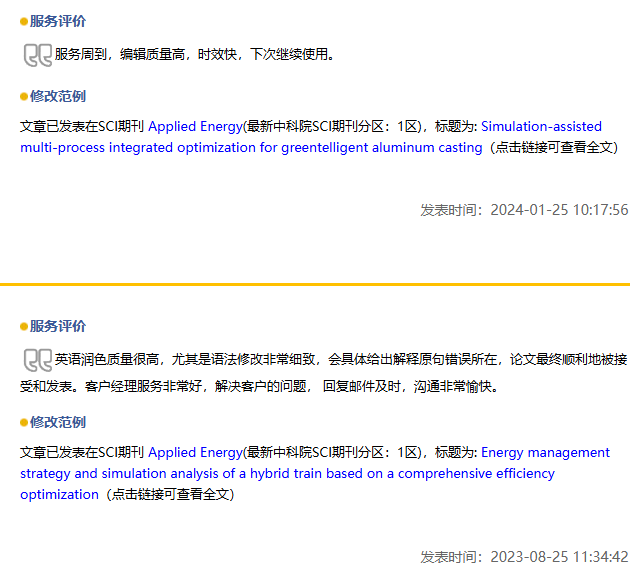Click yellow bullet before 服务评价 in aluminum casting entry
This screenshot has width=643, height=588.
(x=24, y=21)
